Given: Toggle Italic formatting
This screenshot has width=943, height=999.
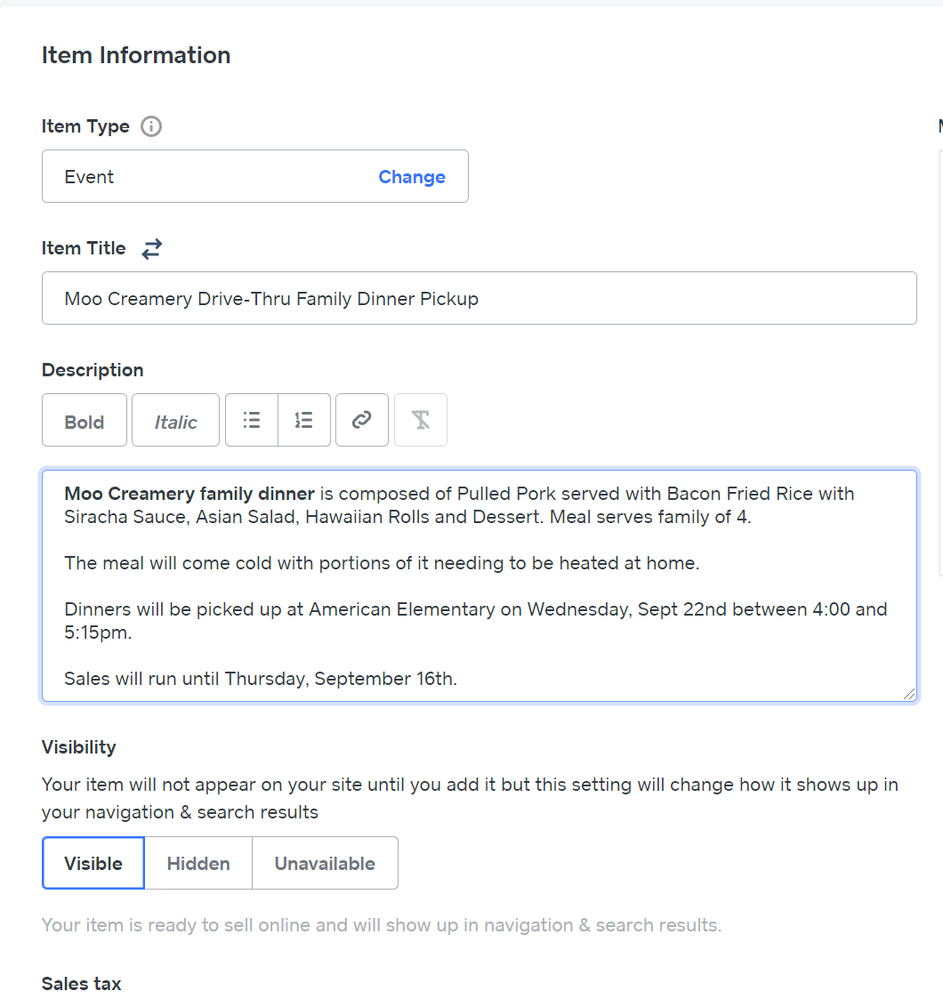Looking at the screenshot, I should point(175,421).
